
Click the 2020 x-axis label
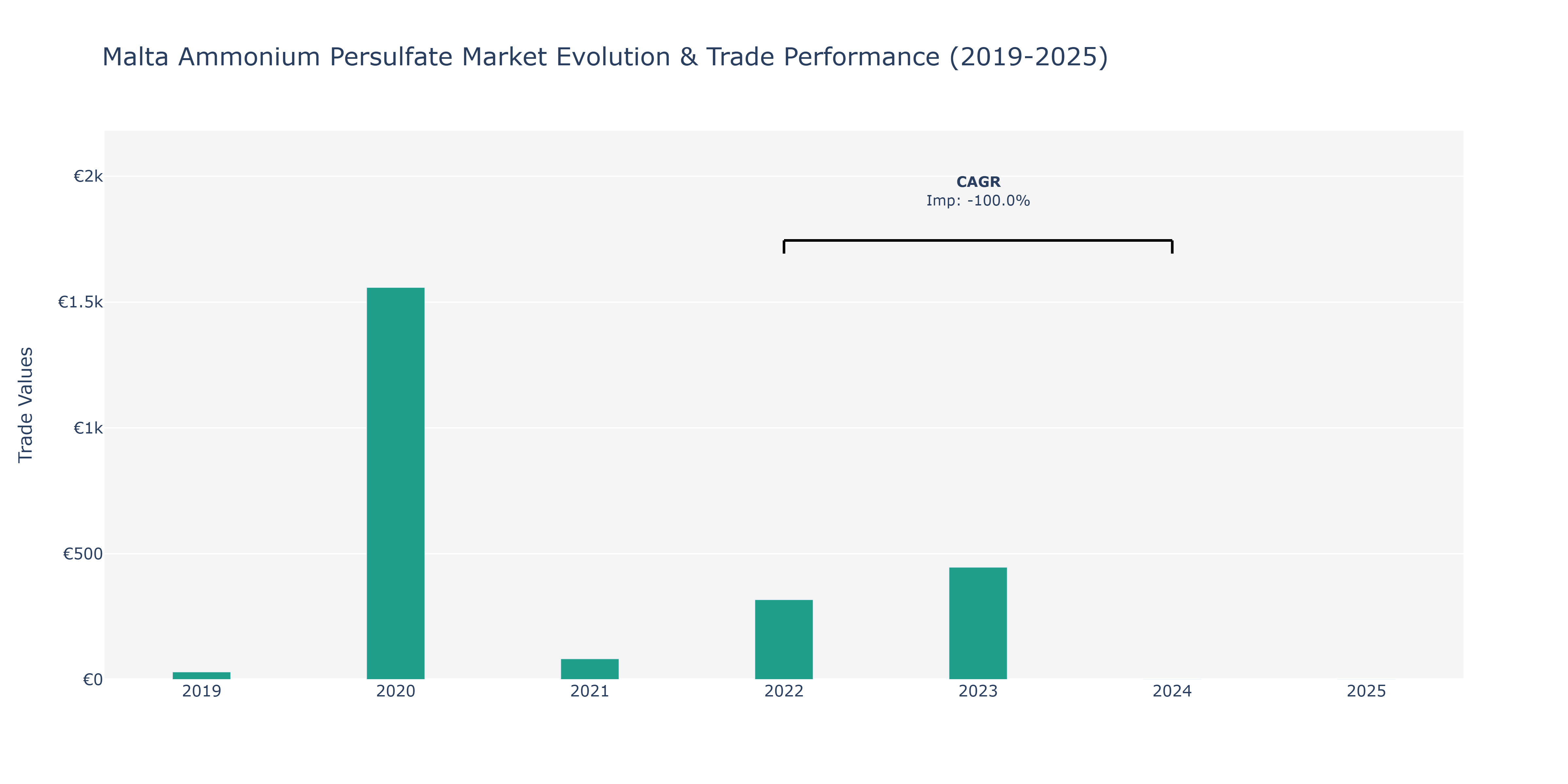(x=396, y=692)
